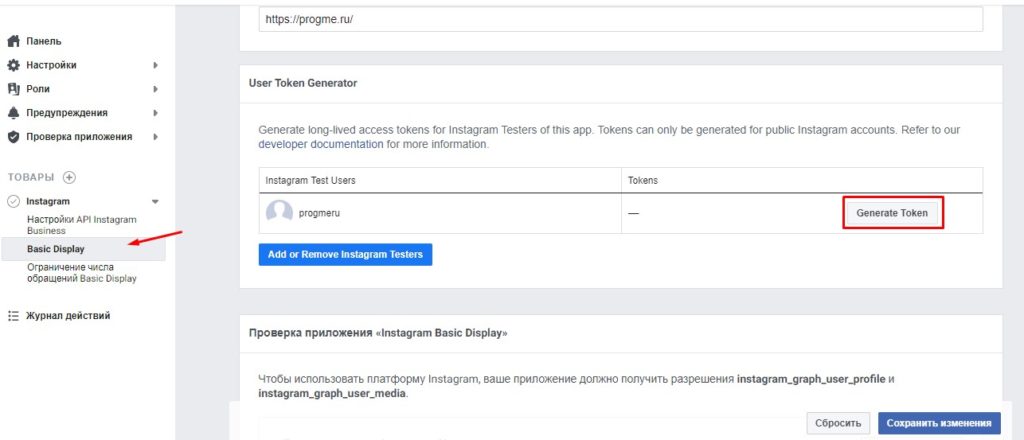1024x440 pixels.
Task: Click the Сбросить button
Action: point(838,423)
